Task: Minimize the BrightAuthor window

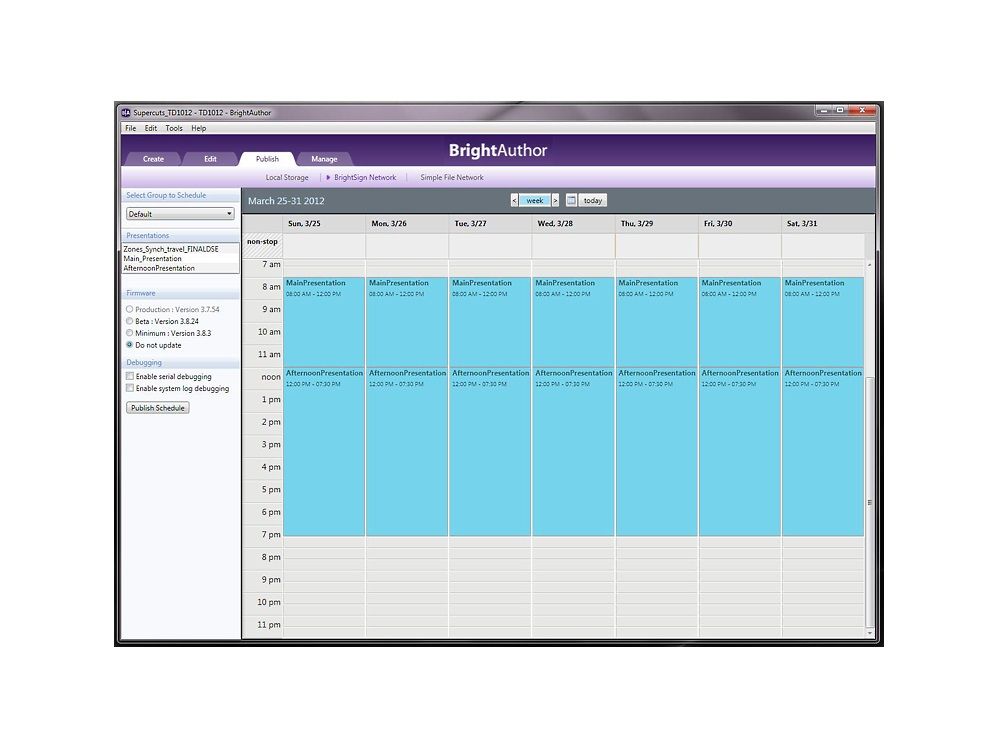Action: 824,110
